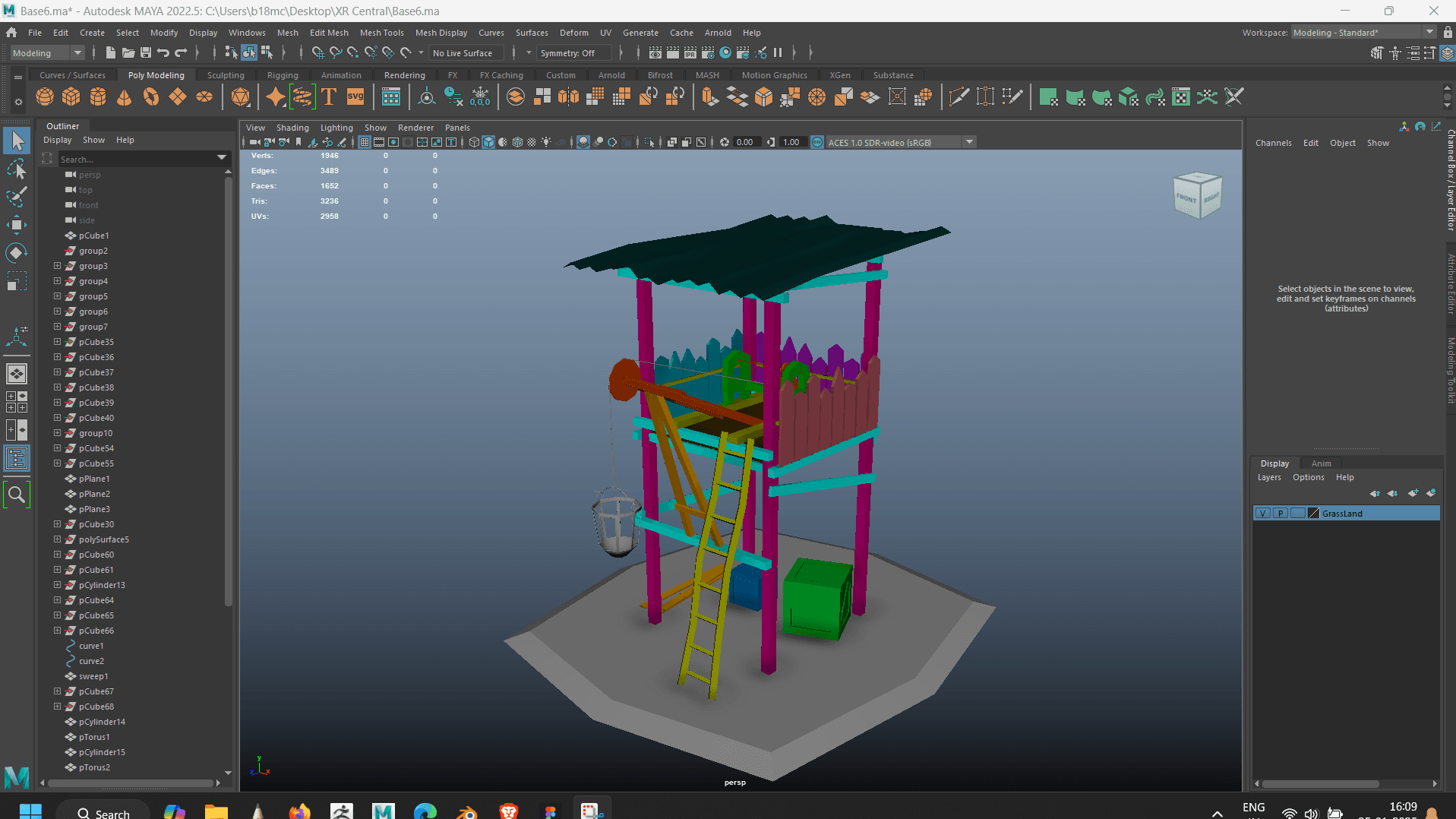Select the polygon Type text tool
The width and height of the screenshot is (1456, 819).
click(329, 97)
